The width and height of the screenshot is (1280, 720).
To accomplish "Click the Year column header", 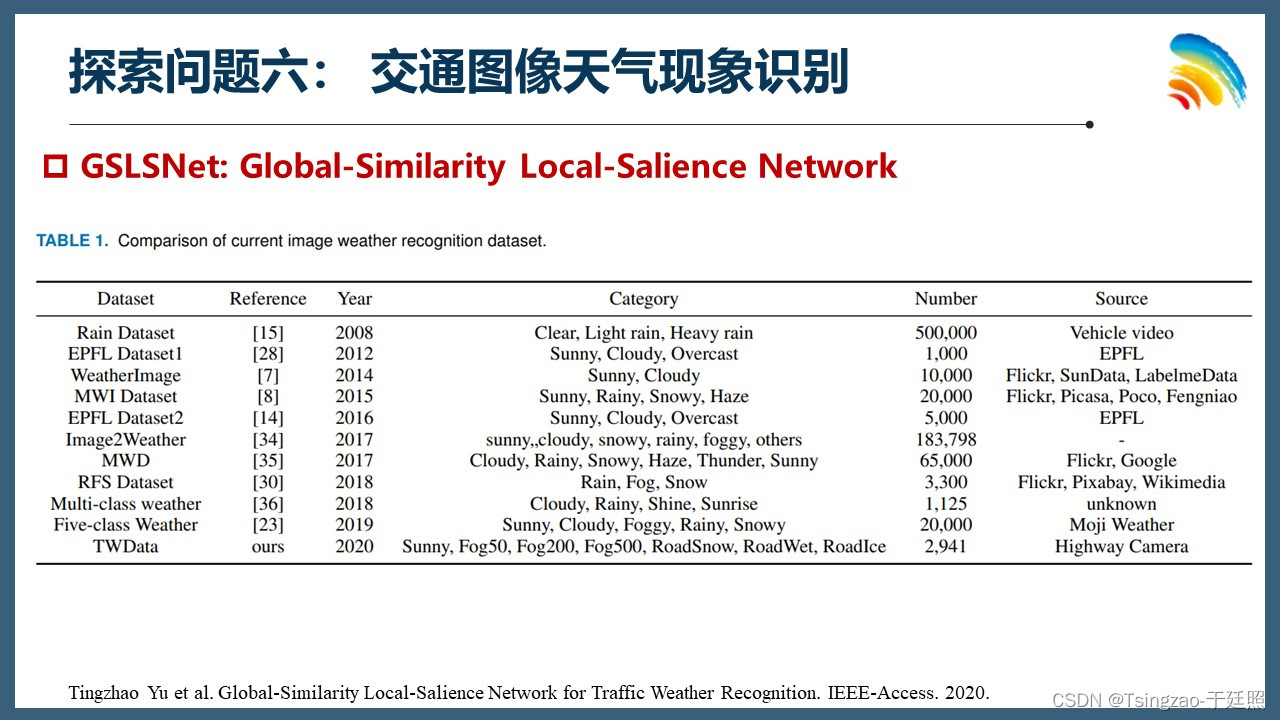I will pos(354,299).
